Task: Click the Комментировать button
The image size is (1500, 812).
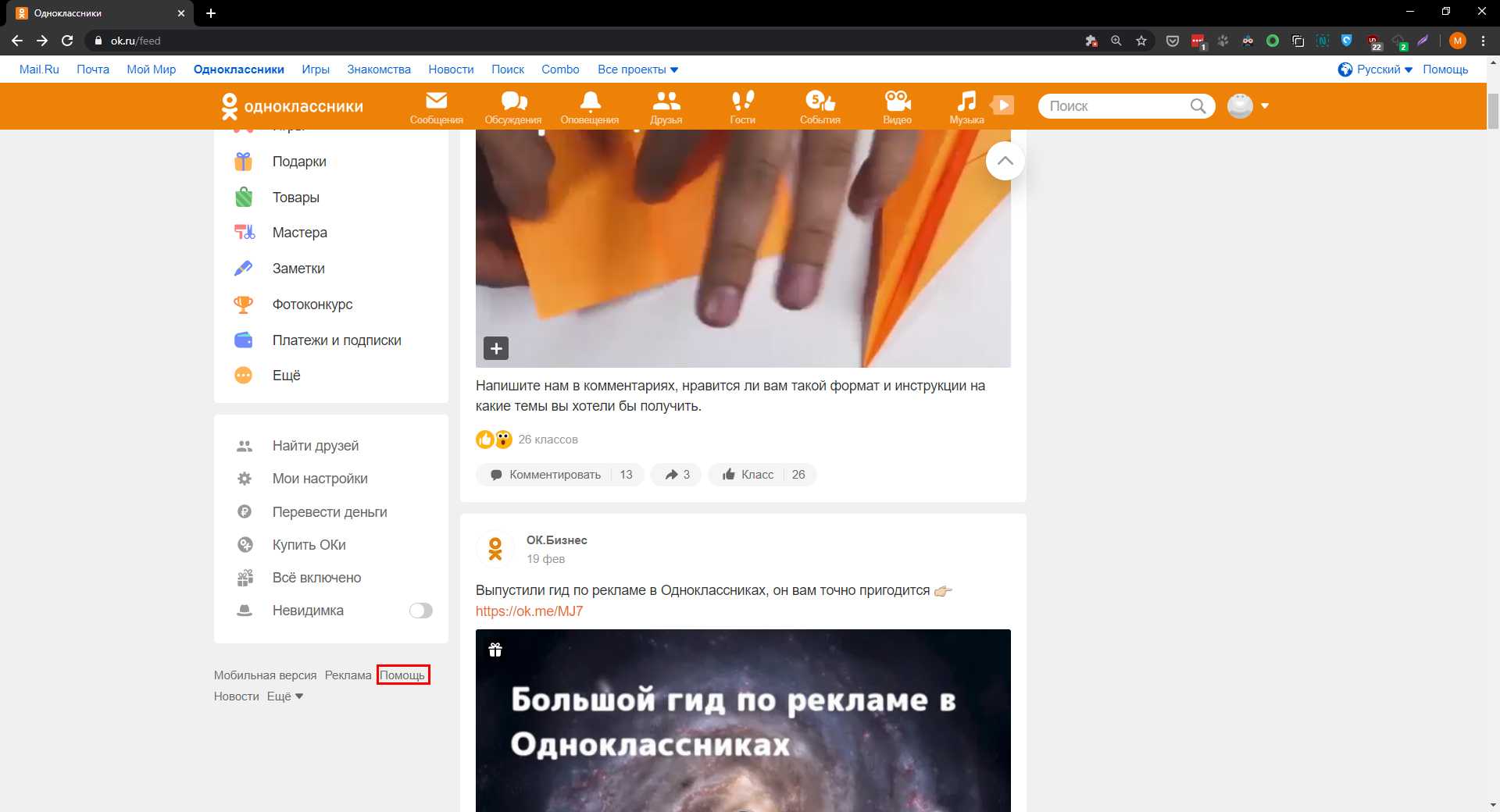Action: point(545,475)
